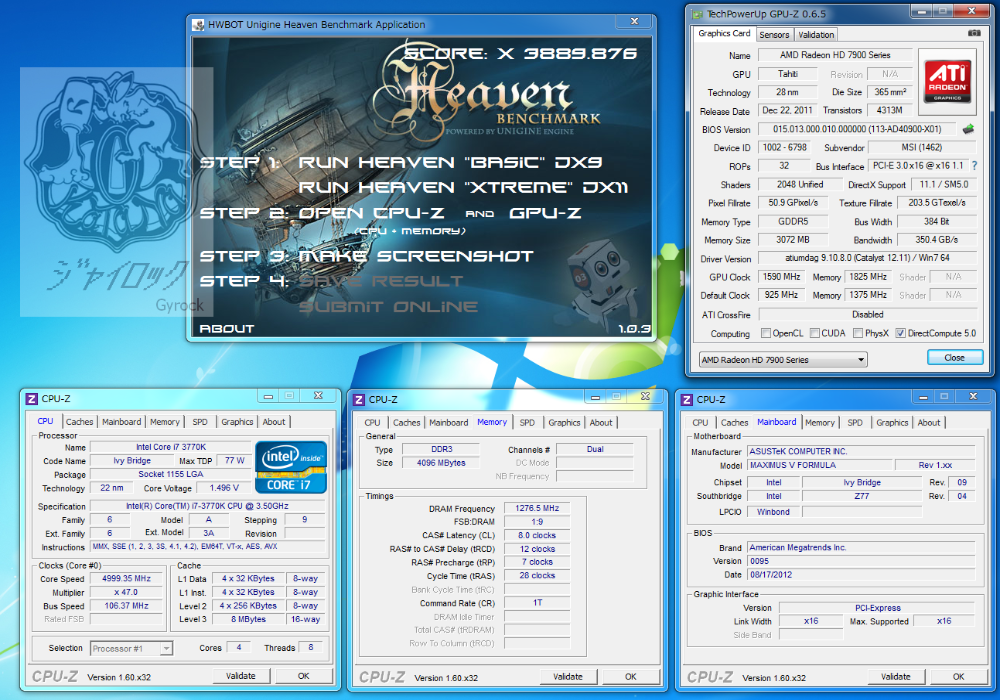The image size is (1000, 700).
Task: Click the Driver Version field in GPU-Z
Action: click(x=867, y=258)
